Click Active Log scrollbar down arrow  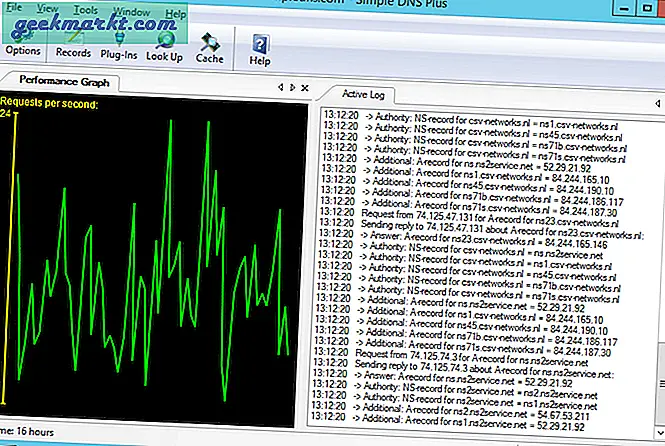click(x=661, y=432)
